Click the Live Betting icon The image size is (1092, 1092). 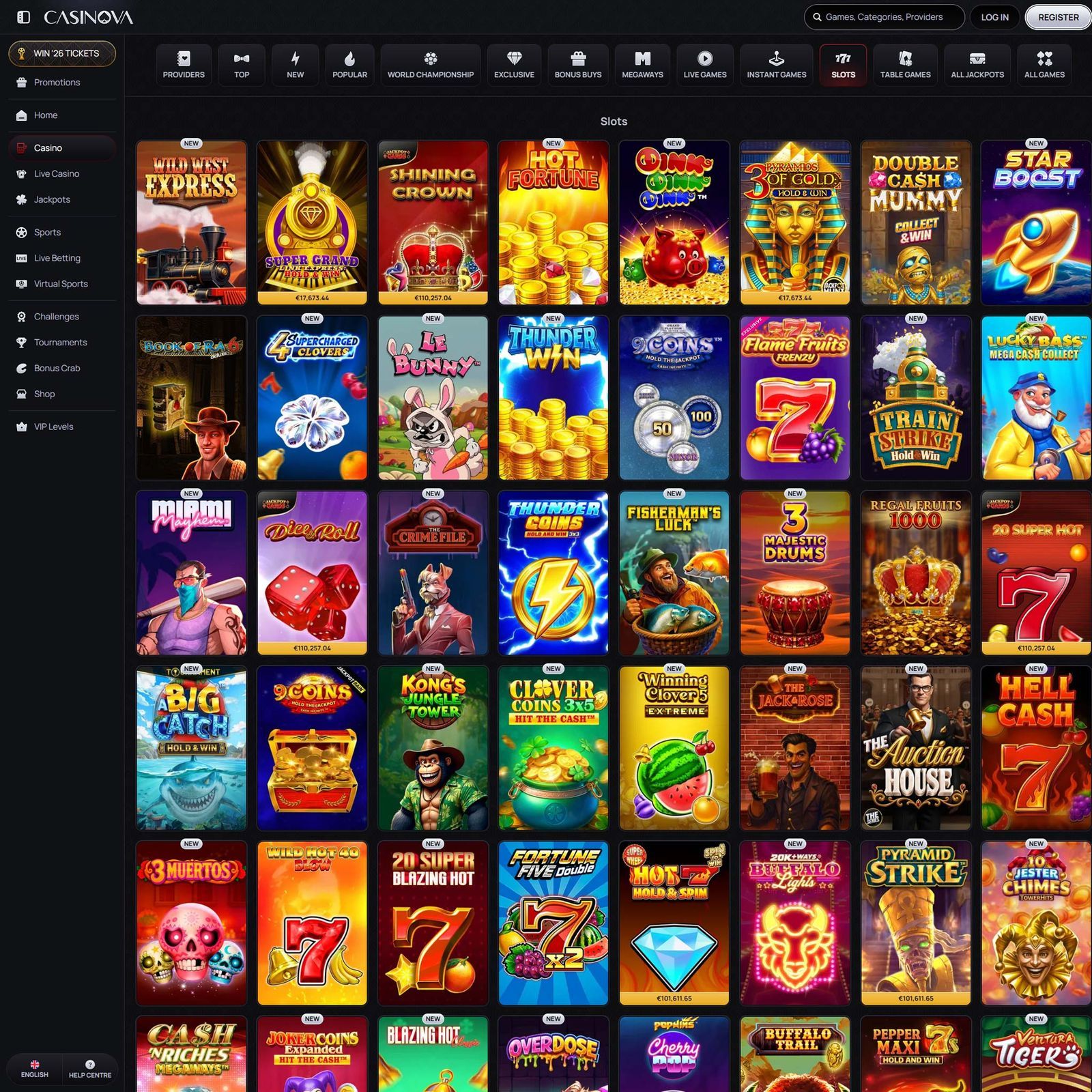[x=21, y=259]
